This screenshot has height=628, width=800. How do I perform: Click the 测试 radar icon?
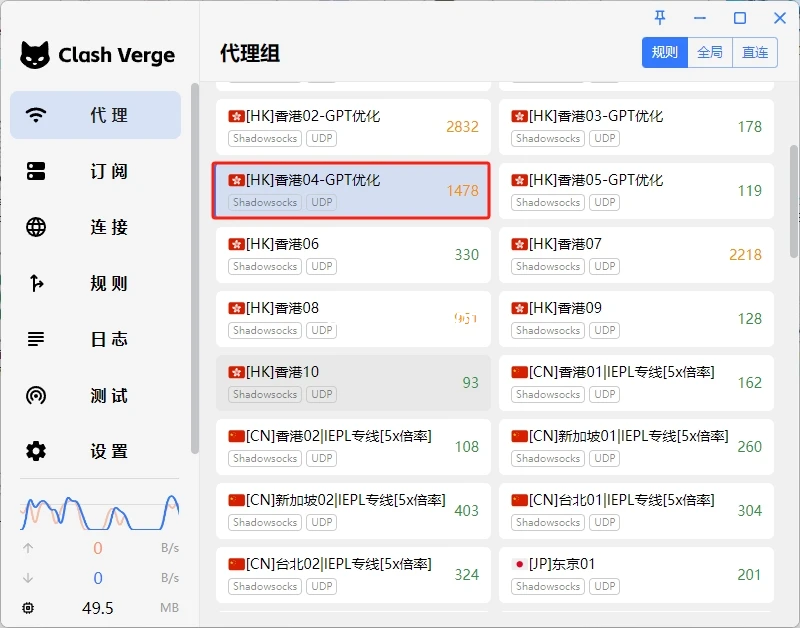pos(36,395)
